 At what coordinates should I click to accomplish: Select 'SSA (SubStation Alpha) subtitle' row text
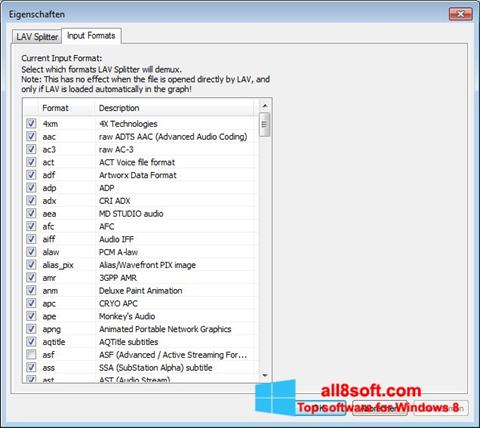pyautogui.click(x=156, y=368)
